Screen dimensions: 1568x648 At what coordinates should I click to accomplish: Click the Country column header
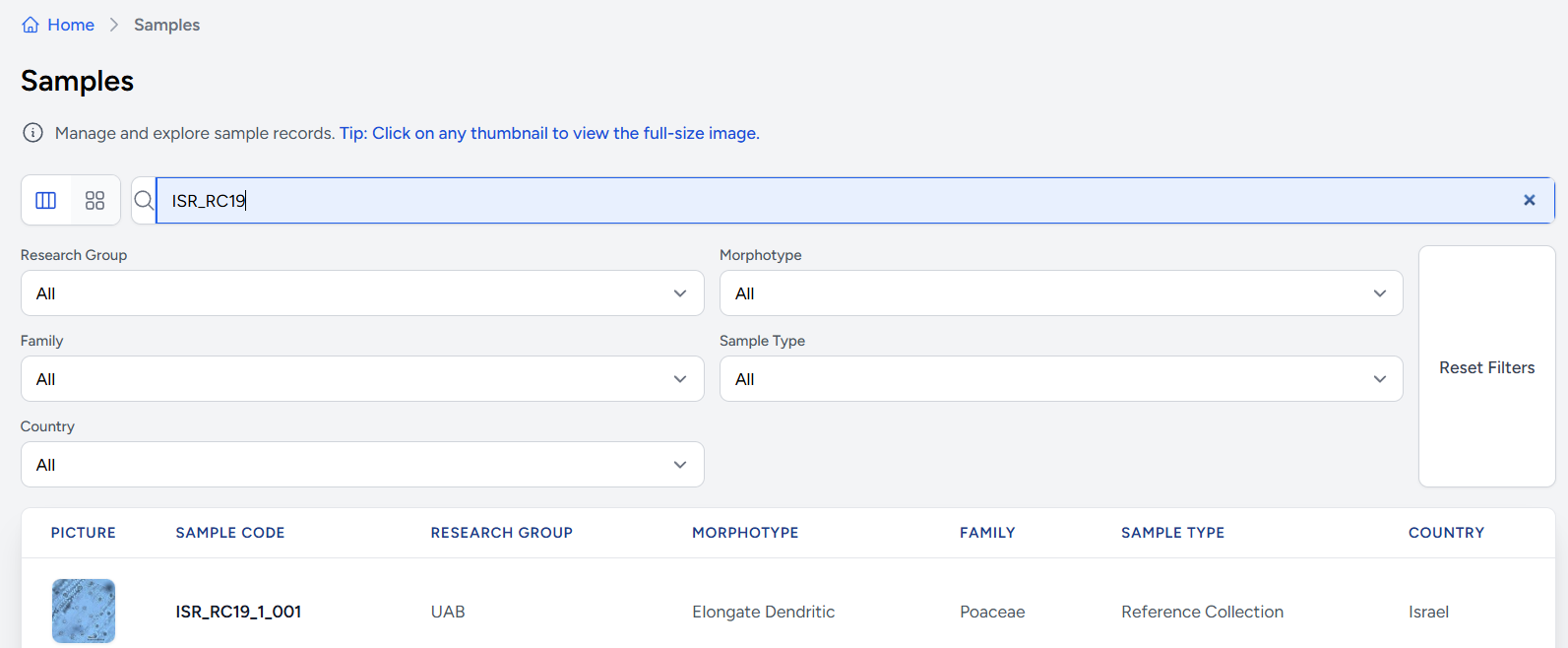pyautogui.click(x=1446, y=533)
